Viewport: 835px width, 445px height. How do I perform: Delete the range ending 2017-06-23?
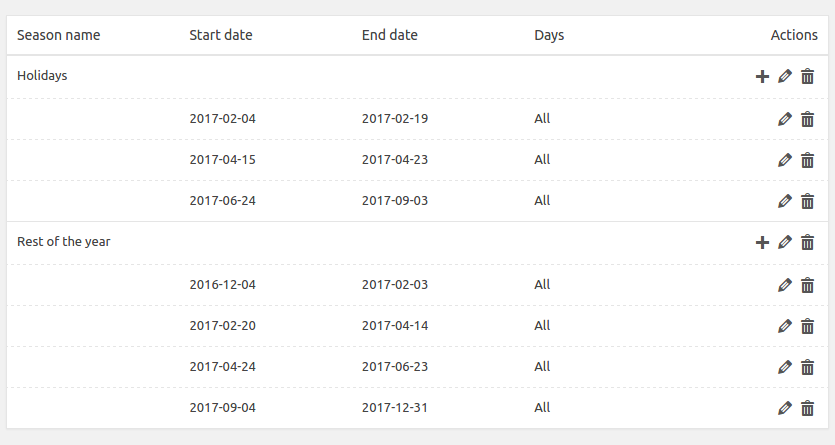point(808,367)
